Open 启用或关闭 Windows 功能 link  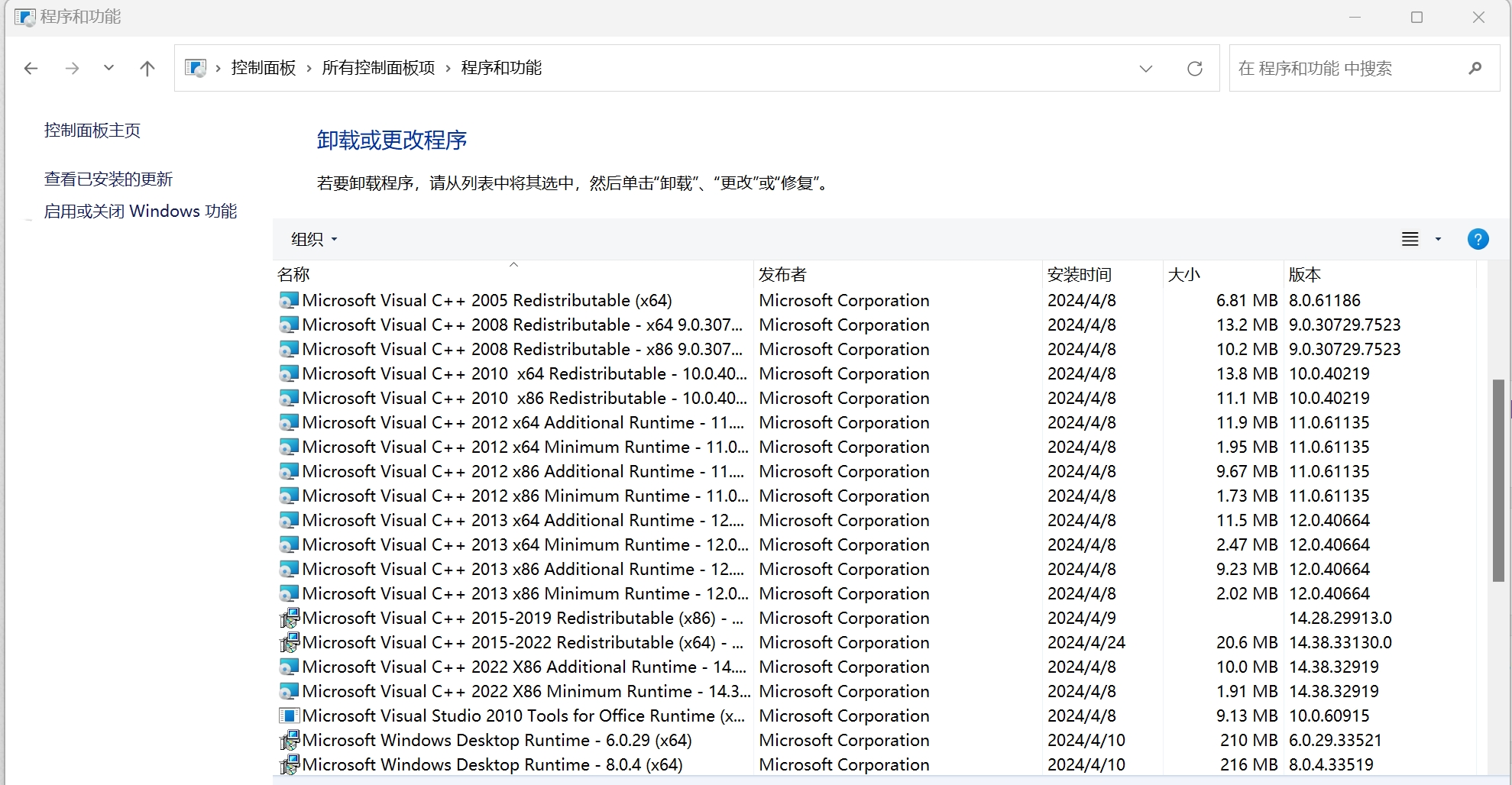pos(141,212)
